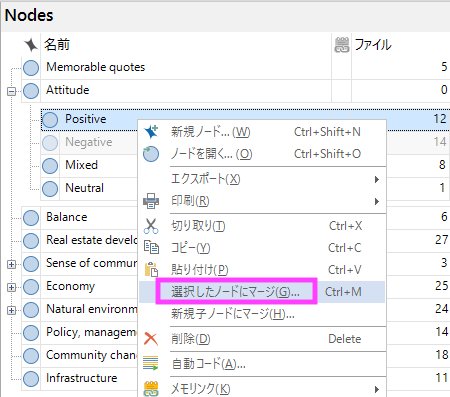
Task: Click the auto code lines icon
Action: (x=151, y=363)
